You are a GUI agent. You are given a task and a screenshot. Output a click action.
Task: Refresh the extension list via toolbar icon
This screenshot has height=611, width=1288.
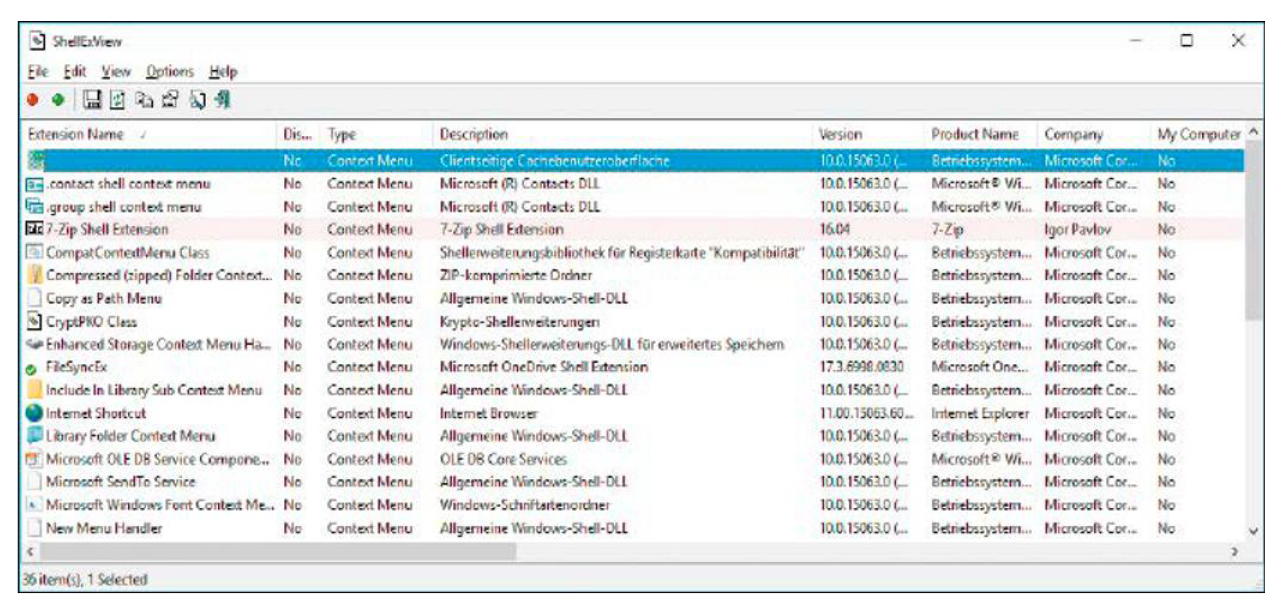click(x=116, y=100)
